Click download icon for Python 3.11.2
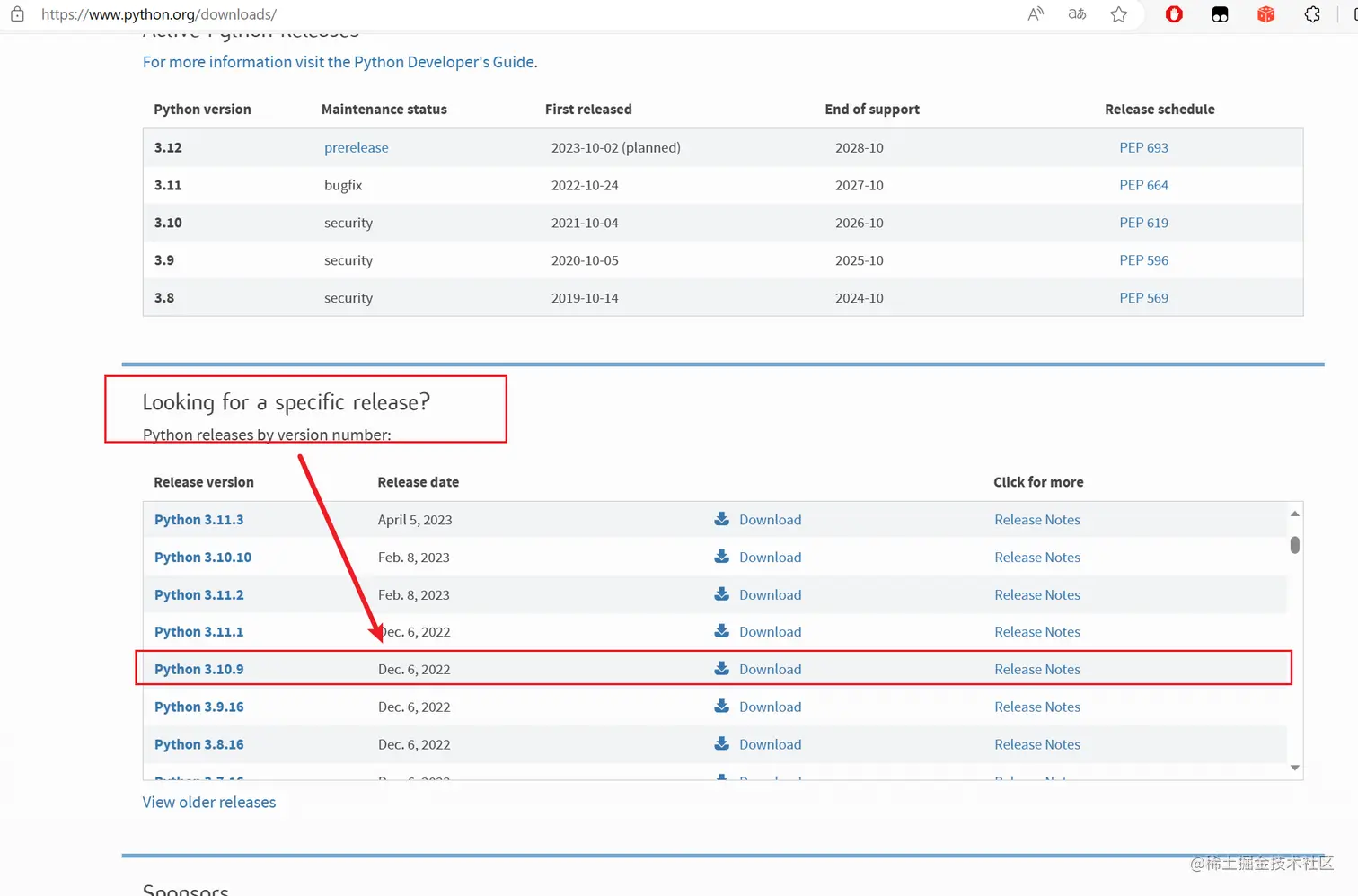1358x896 pixels. [x=721, y=594]
